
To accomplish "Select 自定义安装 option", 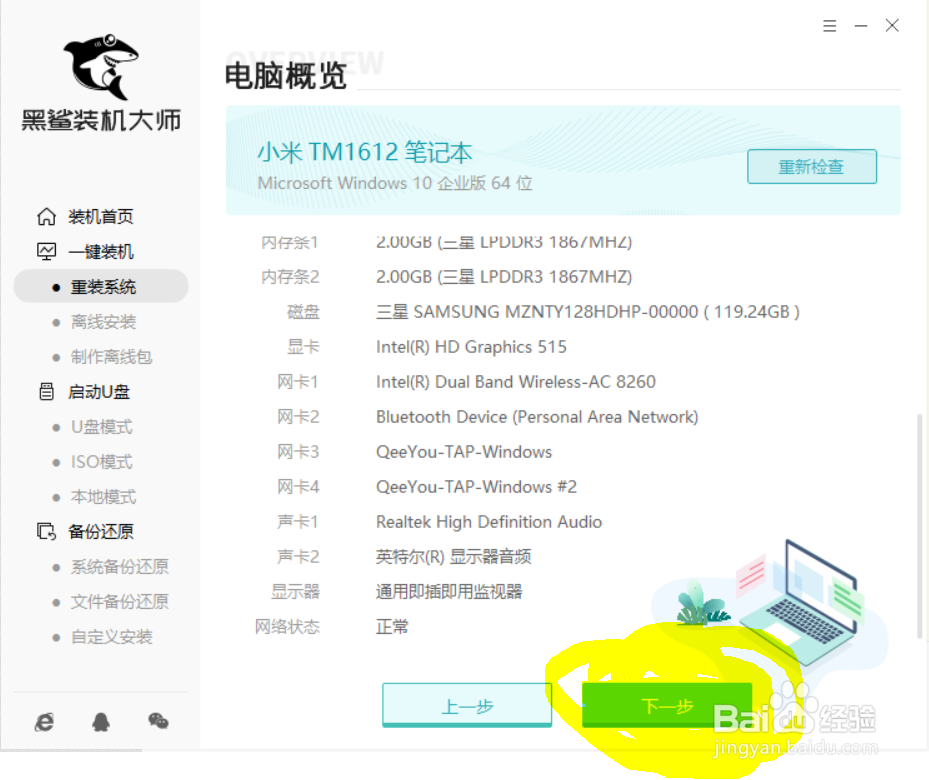I will (x=111, y=637).
